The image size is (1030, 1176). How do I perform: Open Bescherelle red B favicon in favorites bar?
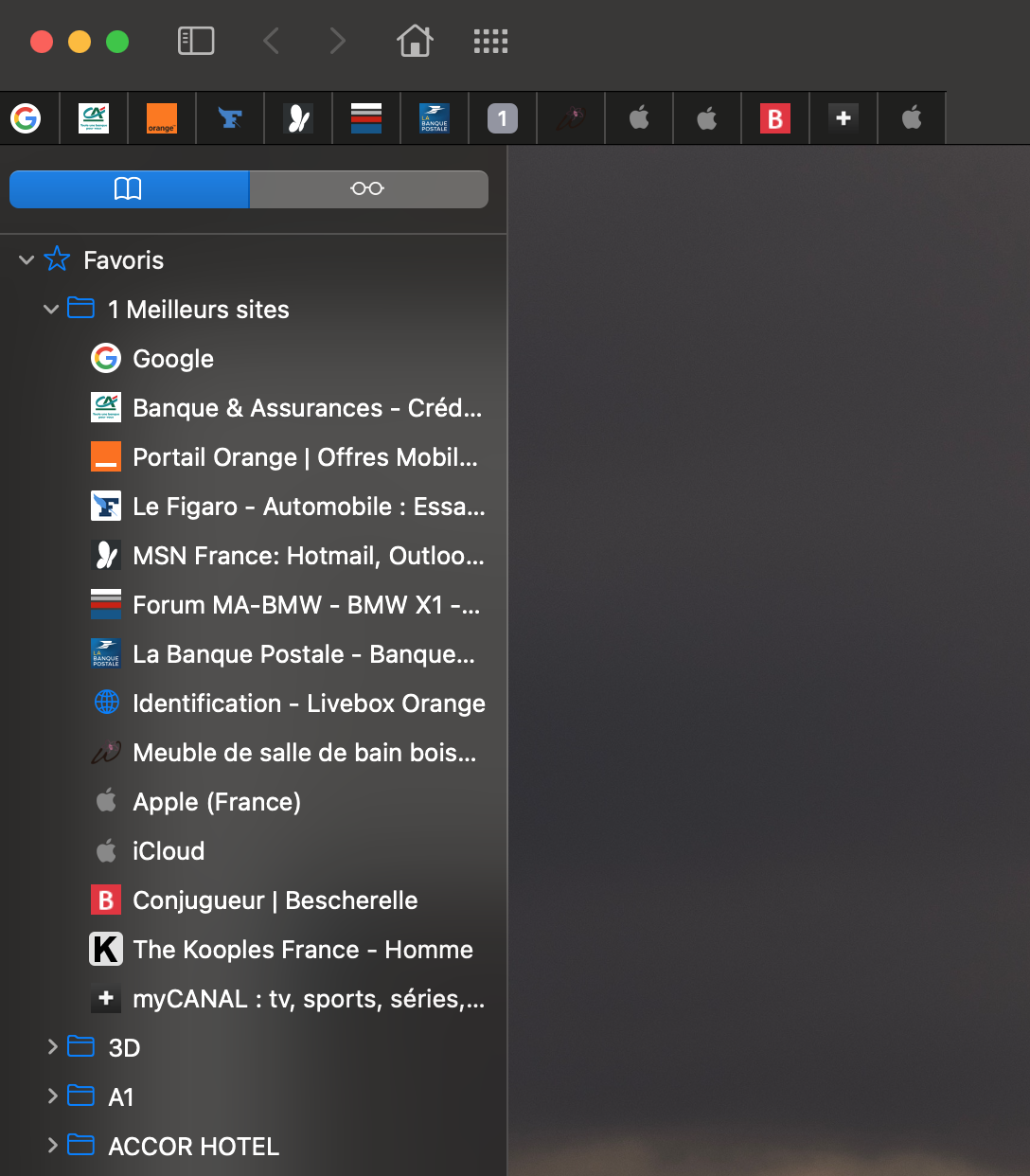pos(775,118)
